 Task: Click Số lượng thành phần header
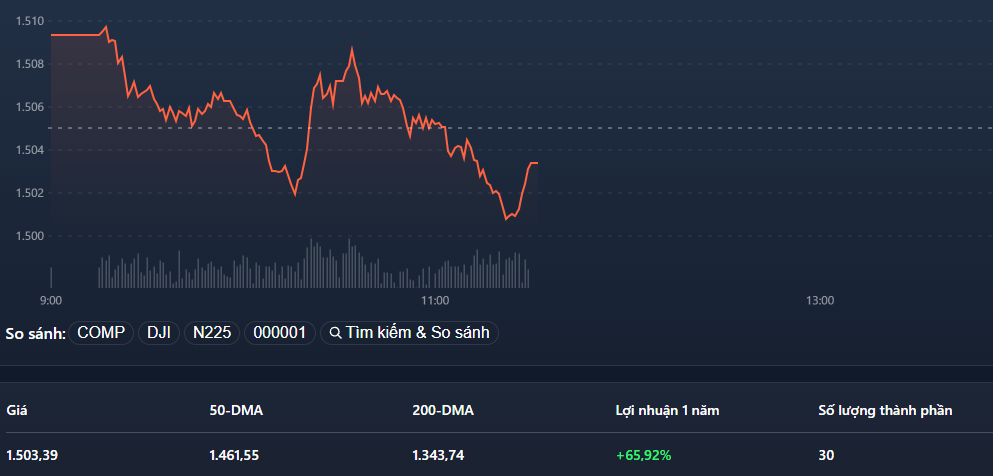885,410
